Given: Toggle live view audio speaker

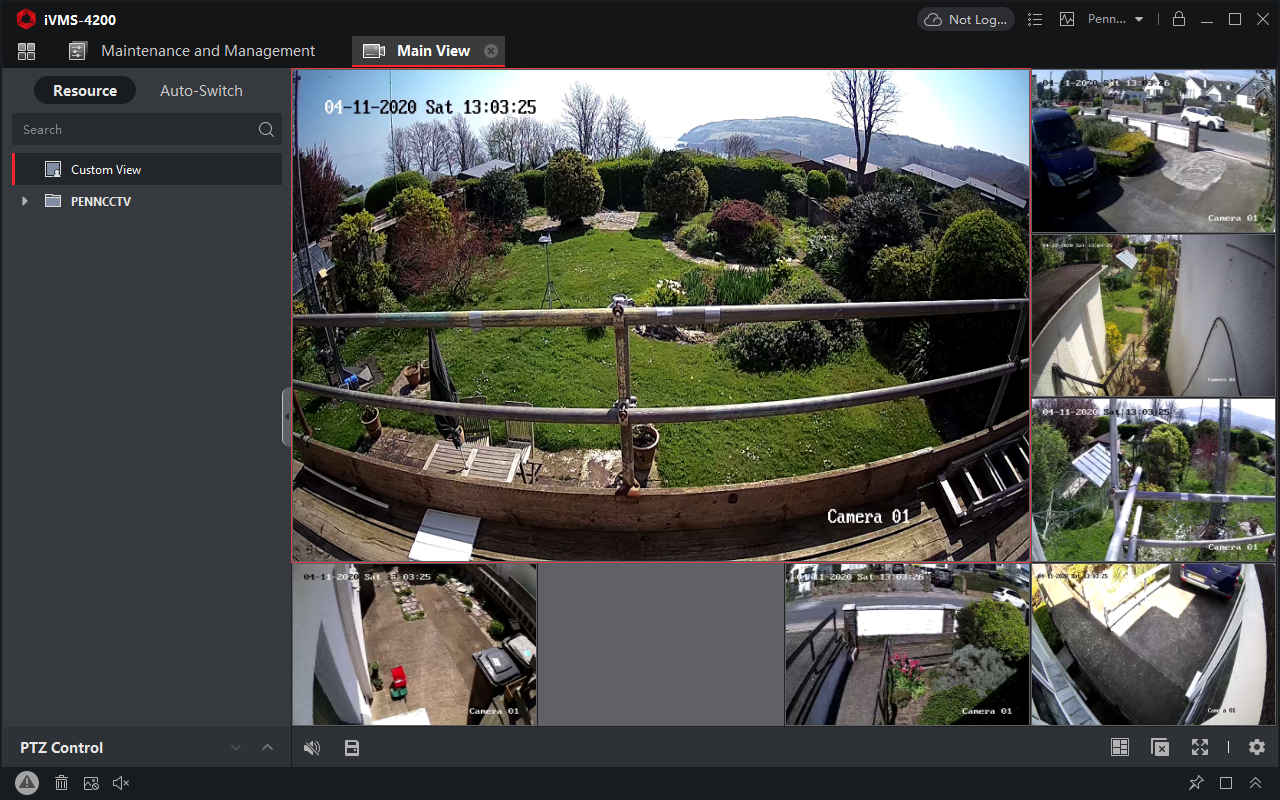Looking at the screenshot, I should [312, 748].
